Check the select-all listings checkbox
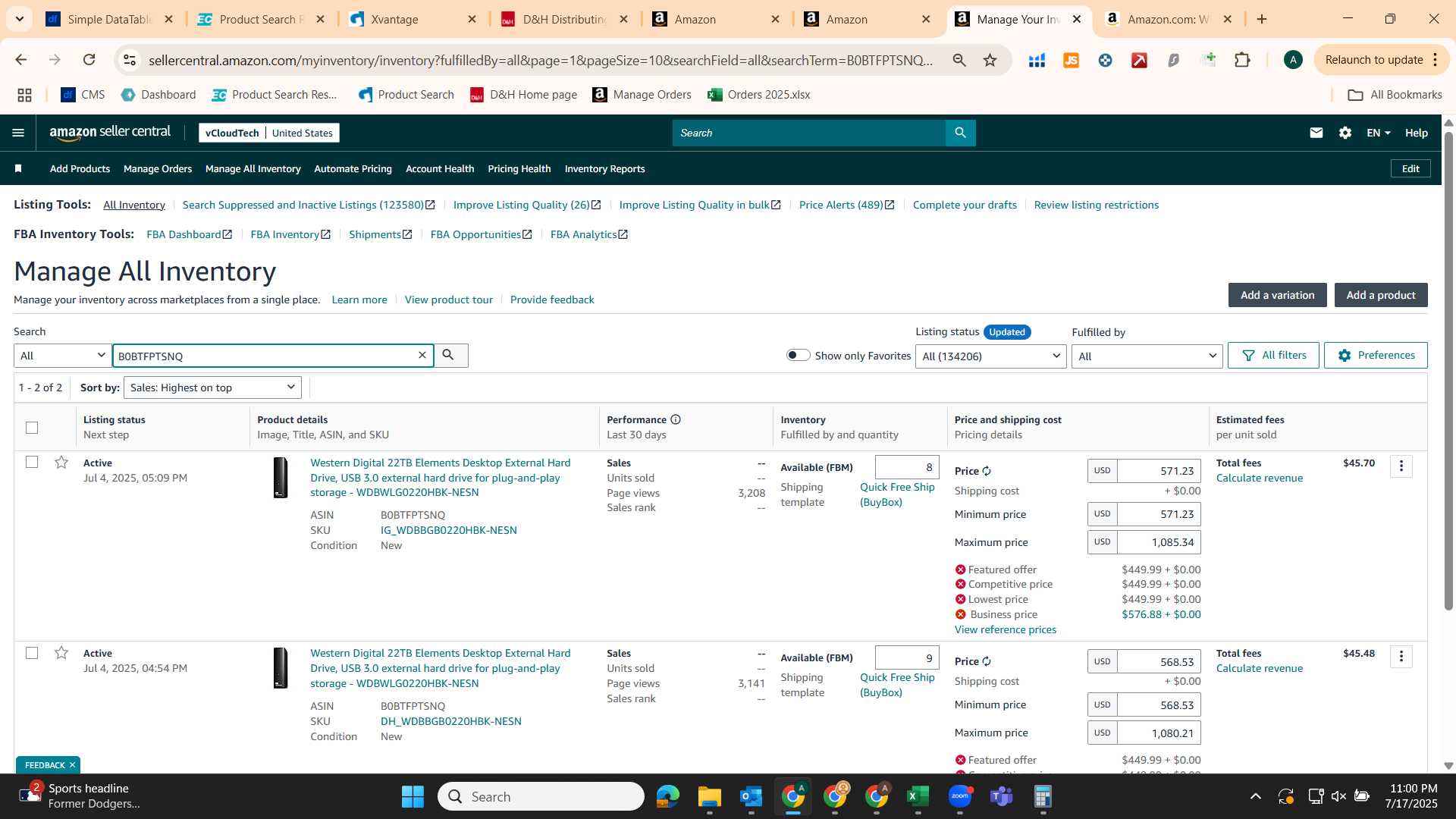1456x819 pixels. [x=32, y=428]
